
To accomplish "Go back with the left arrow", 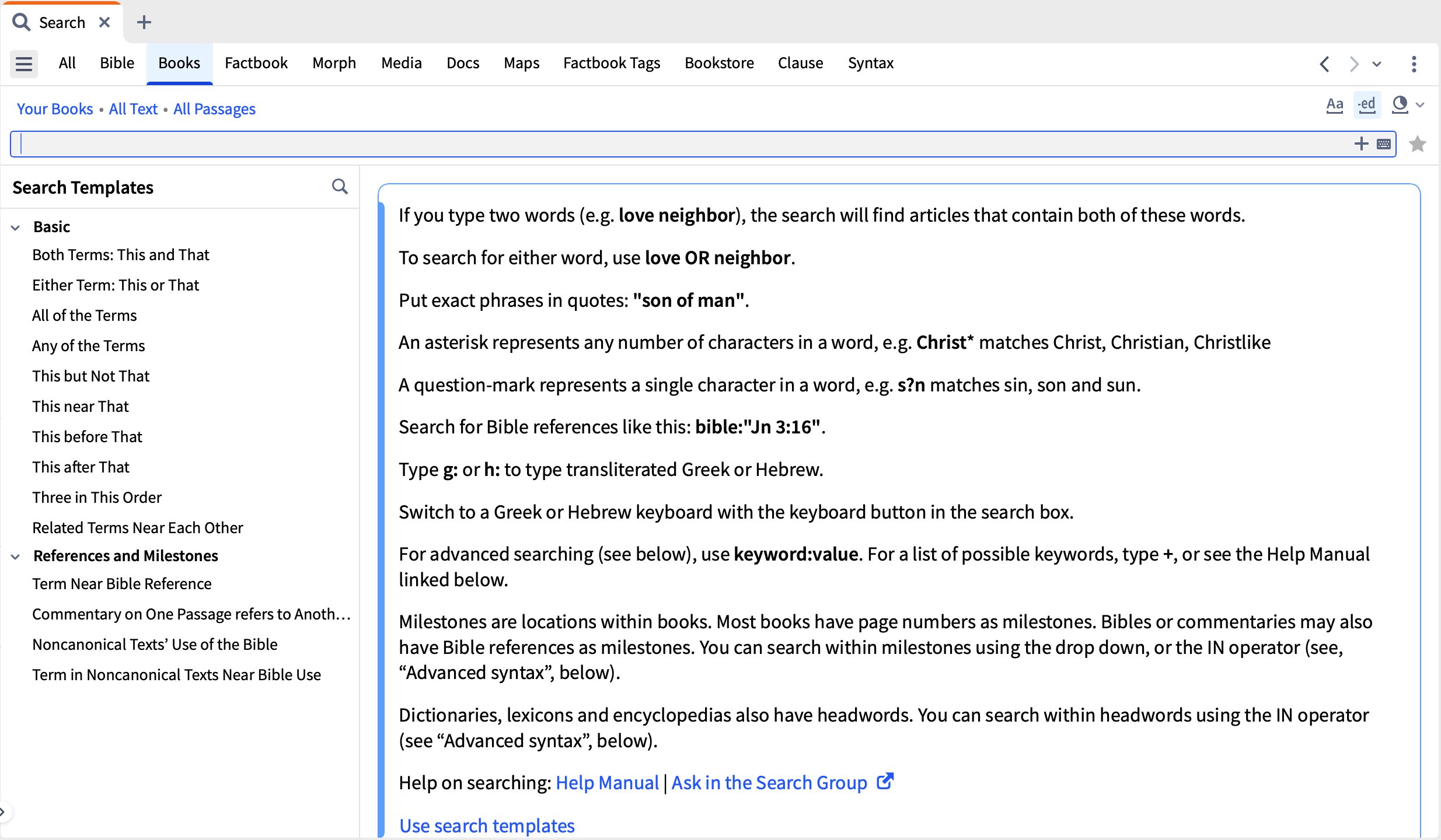I will pyautogui.click(x=1325, y=64).
